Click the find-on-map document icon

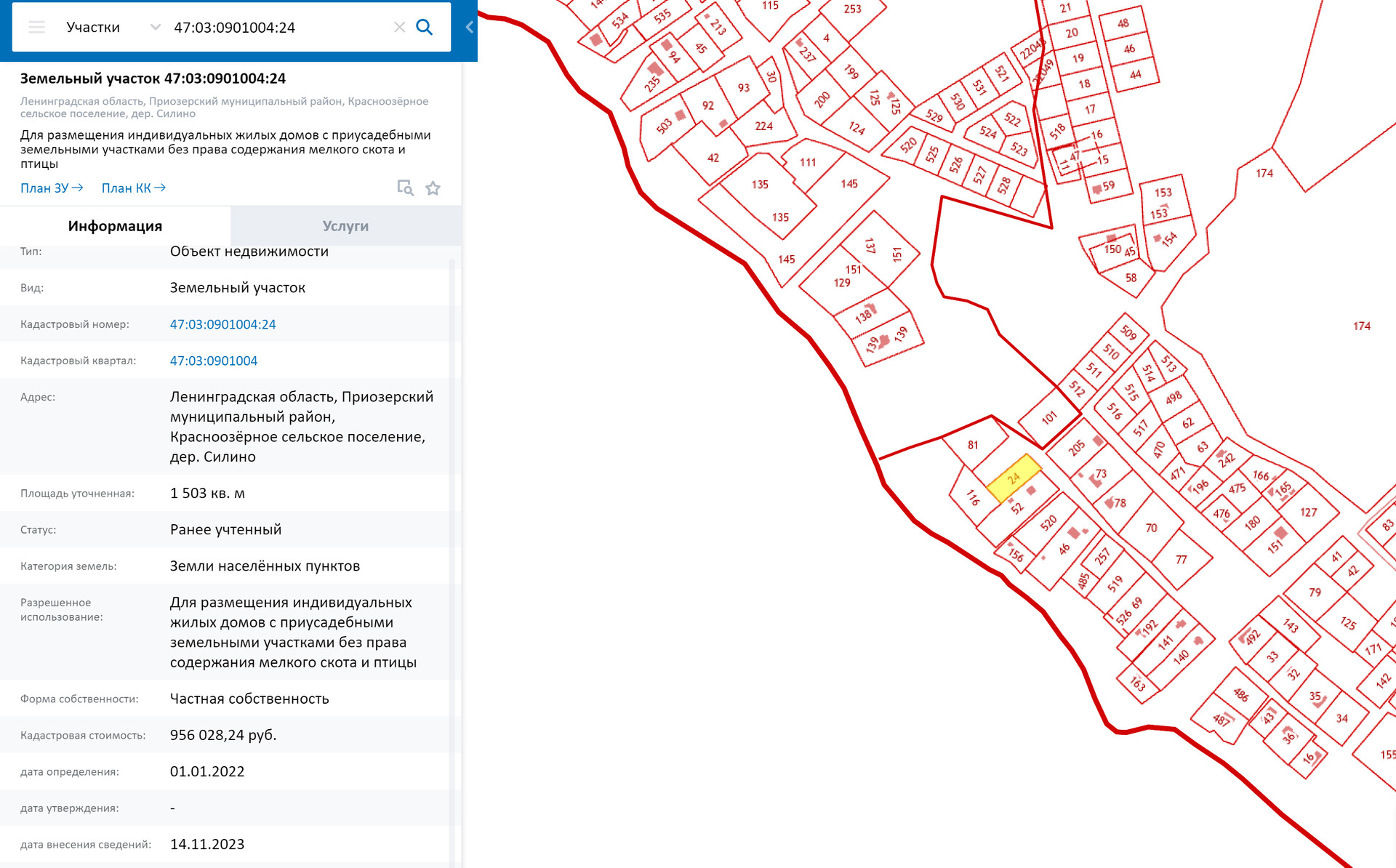pos(405,188)
